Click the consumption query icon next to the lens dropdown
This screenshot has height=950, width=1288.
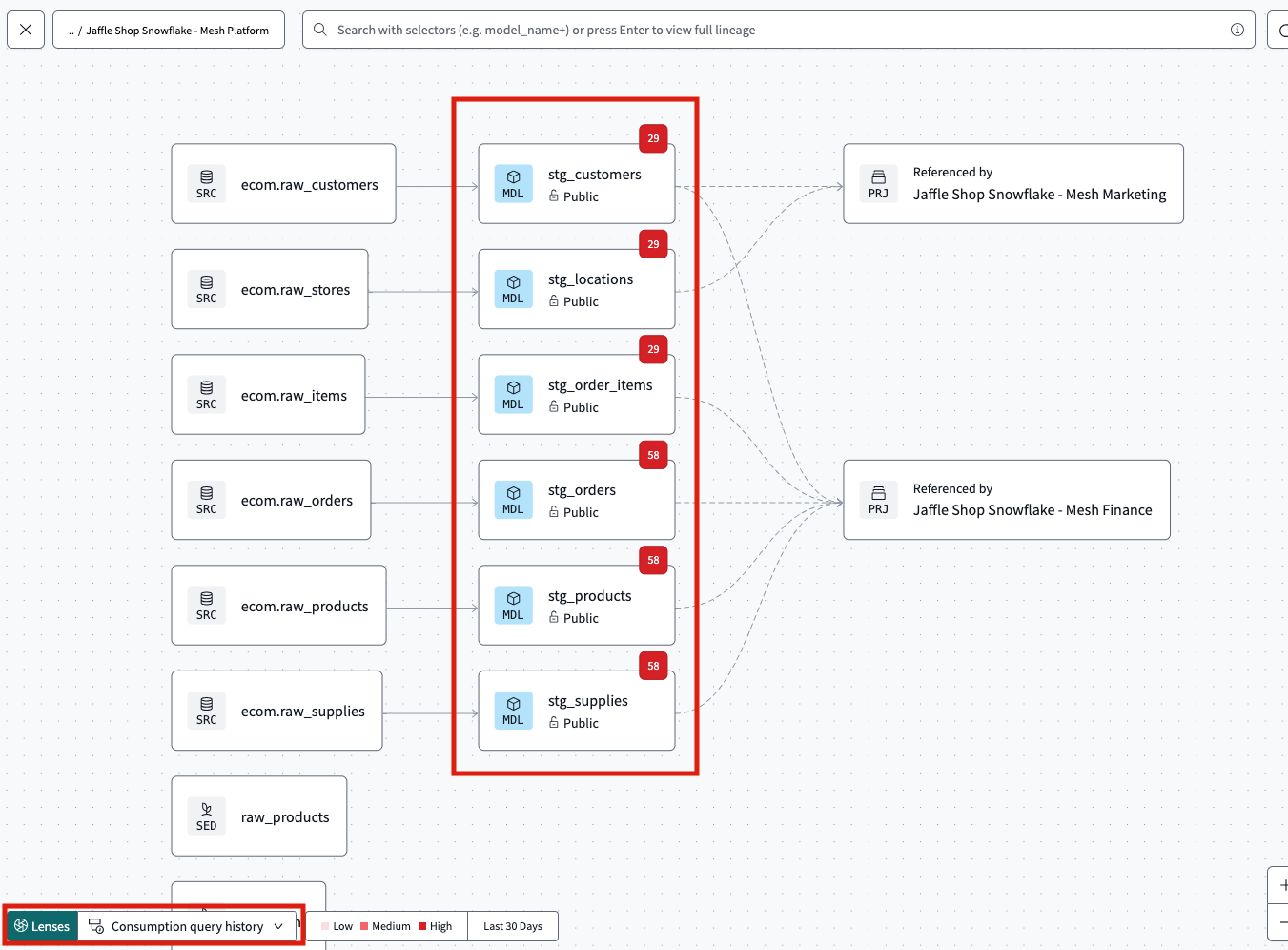95,925
